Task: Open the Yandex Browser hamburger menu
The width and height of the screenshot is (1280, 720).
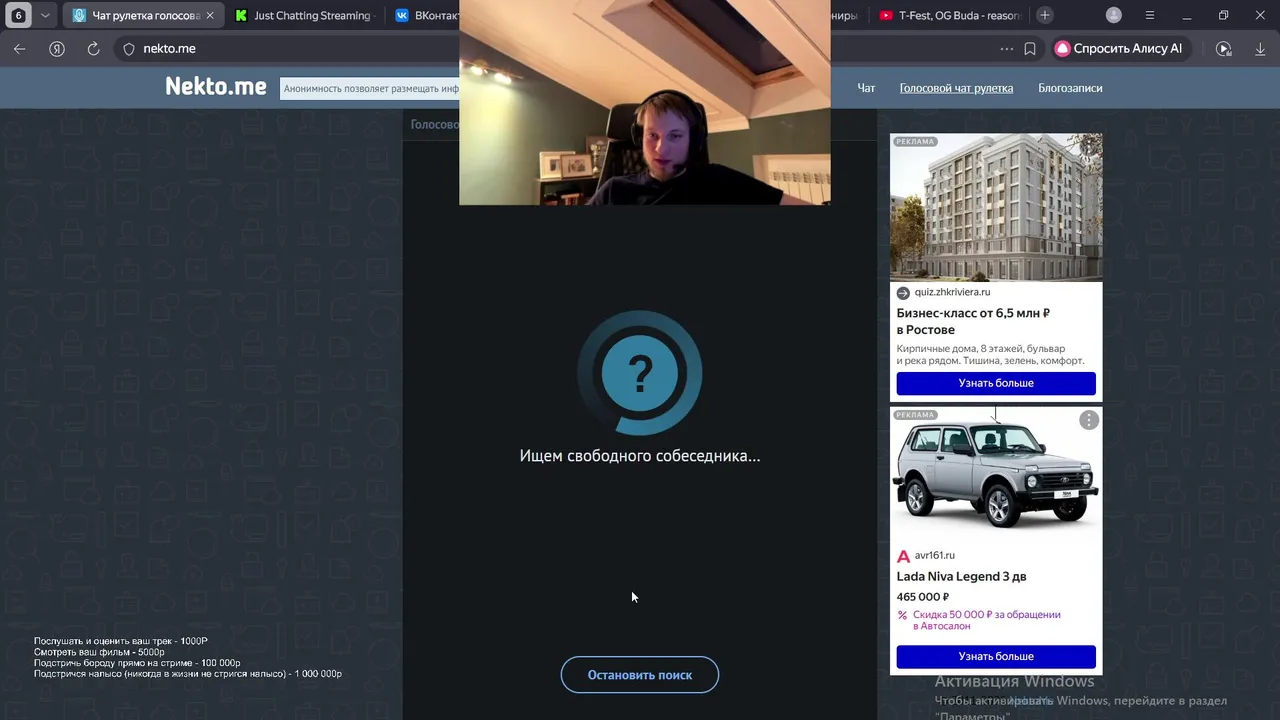Action: pos(1150,15)
